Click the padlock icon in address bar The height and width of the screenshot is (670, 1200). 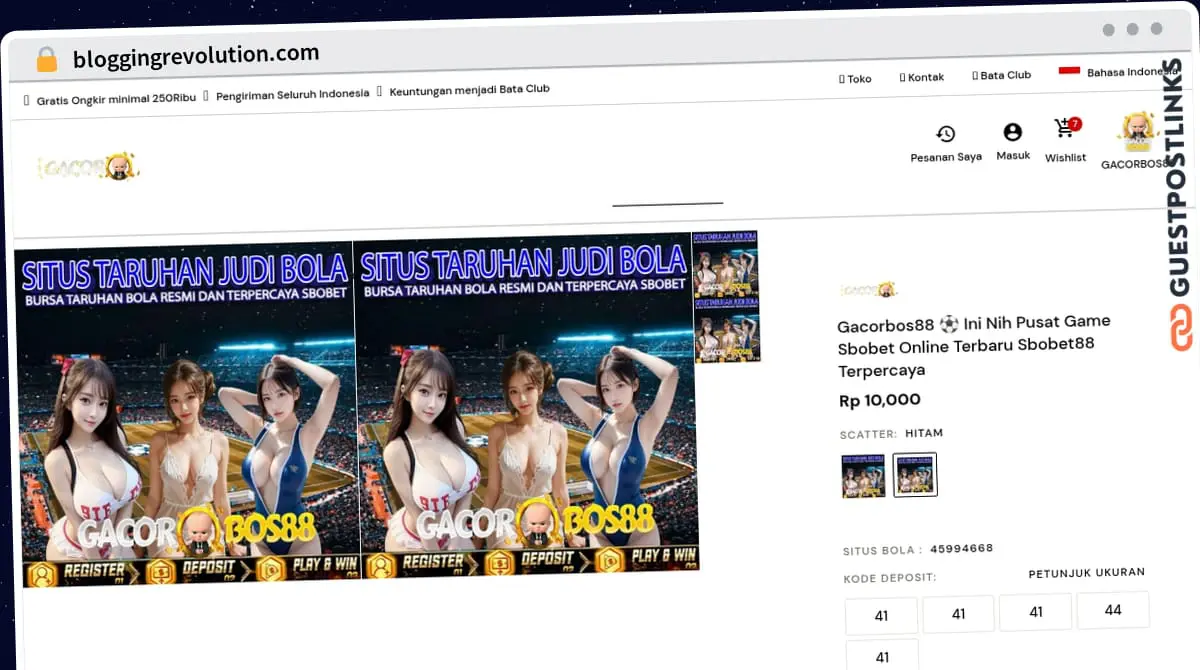[47, 59]
